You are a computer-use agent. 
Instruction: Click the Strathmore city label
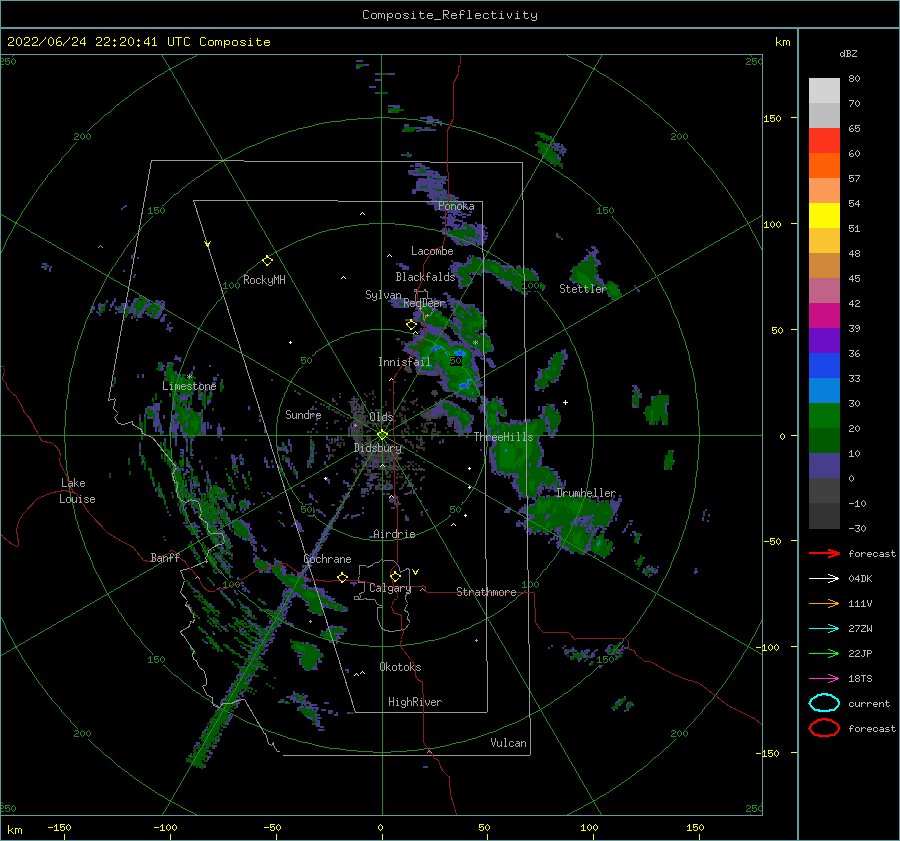[486, 592]
